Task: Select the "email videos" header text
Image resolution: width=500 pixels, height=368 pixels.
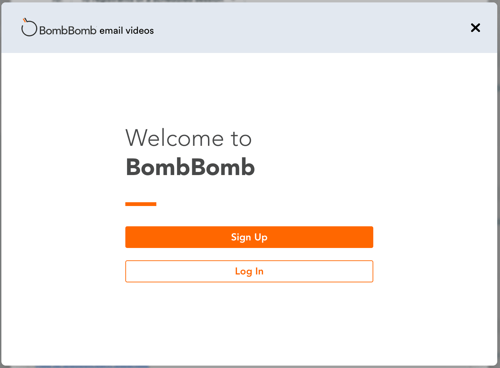Action: click(127, 31)
